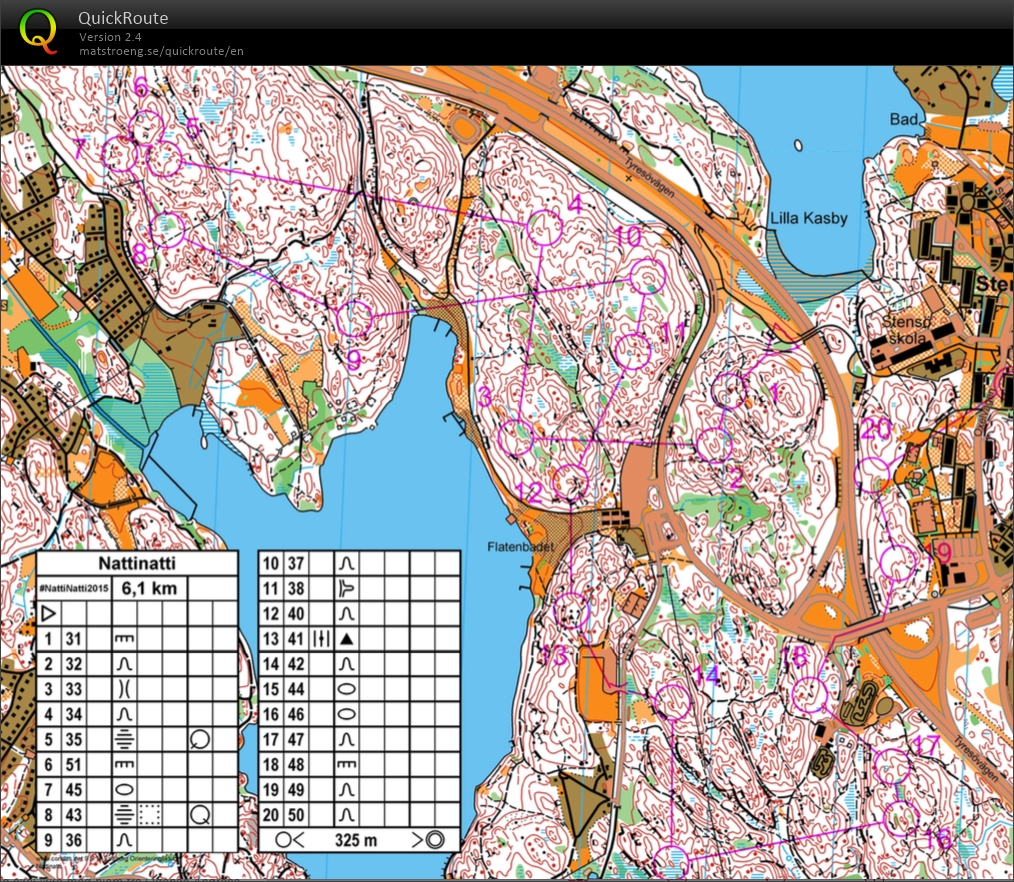Select control circle 16 on the map

[x=901, y=819]
